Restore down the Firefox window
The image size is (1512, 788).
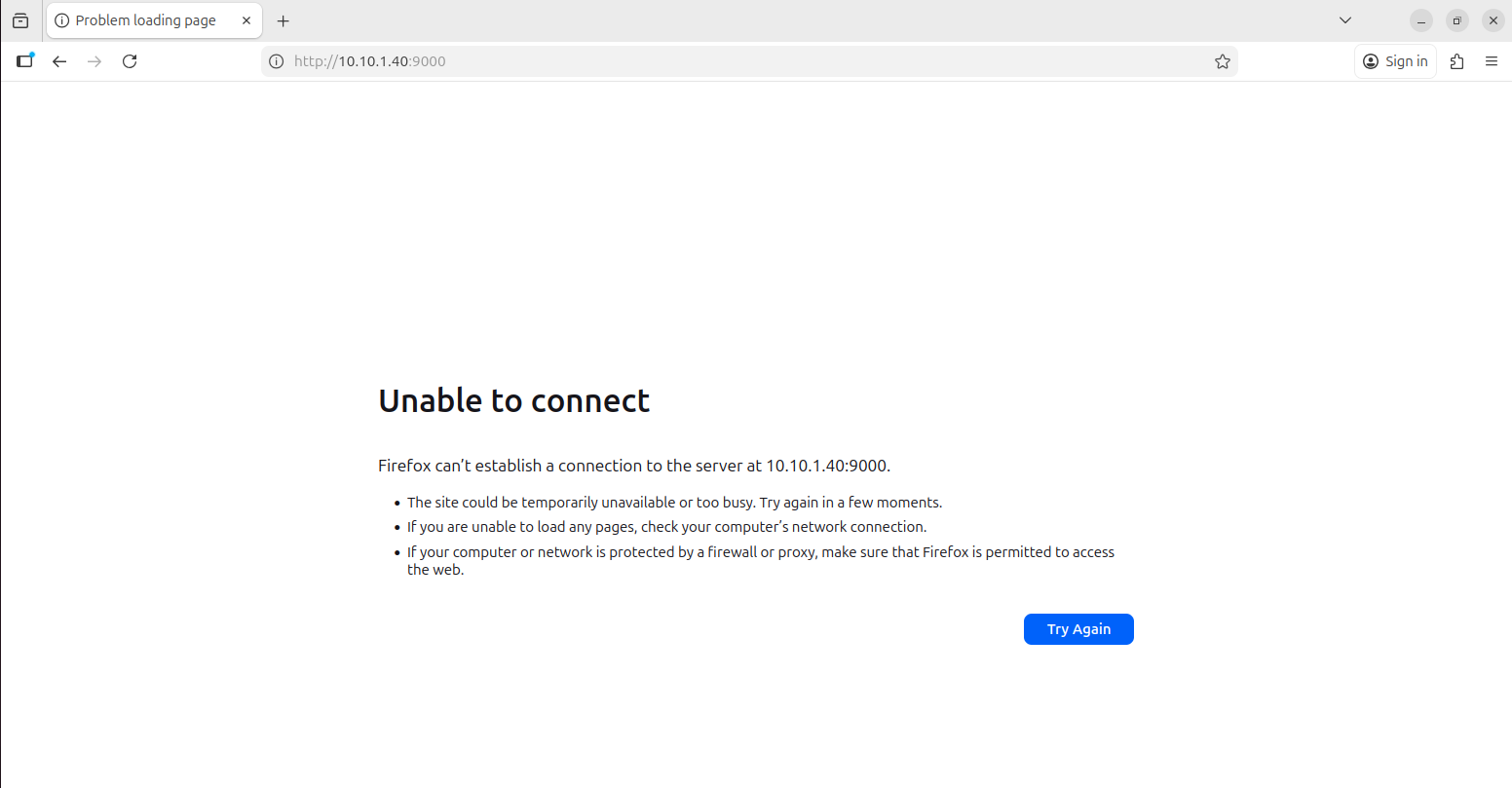pyautogui.click(x=1457, y=20)
